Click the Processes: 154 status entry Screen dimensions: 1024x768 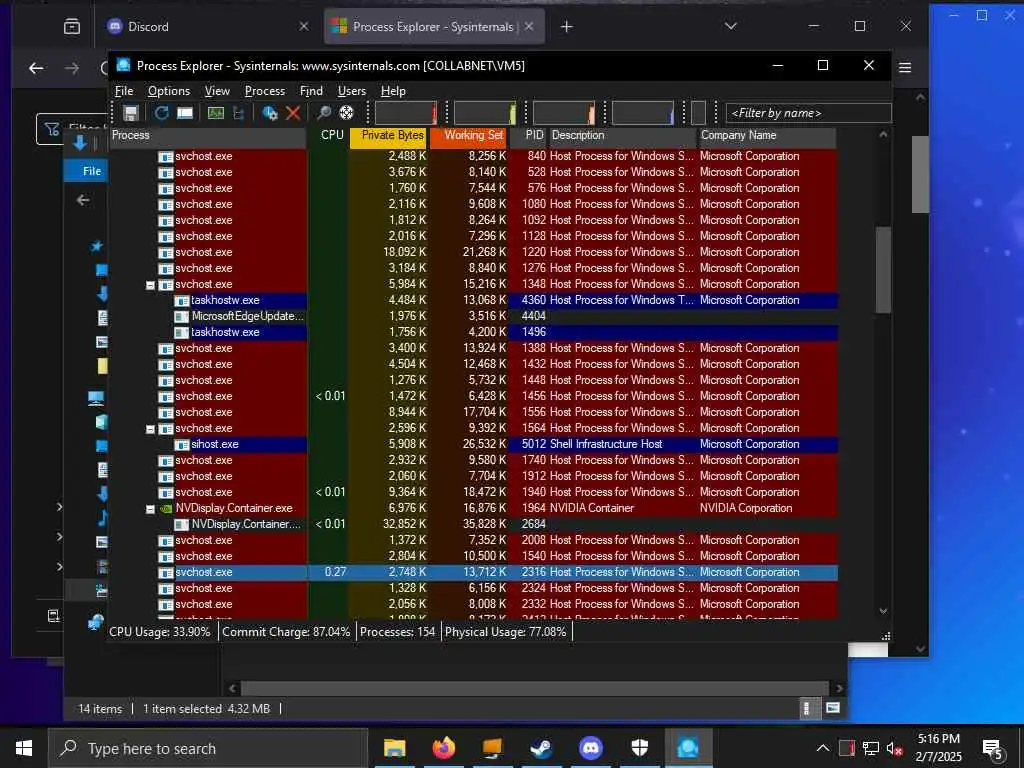[x=398, y=632]
